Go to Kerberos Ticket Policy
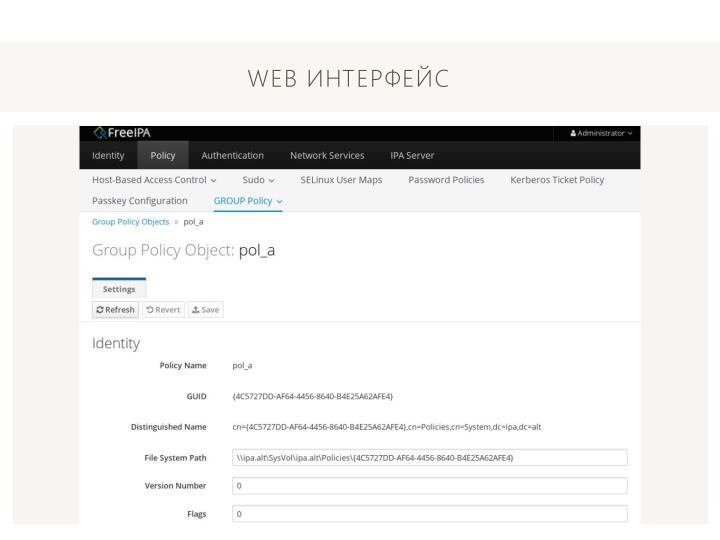This screenshot has height=540, width=720. point(557,180)
